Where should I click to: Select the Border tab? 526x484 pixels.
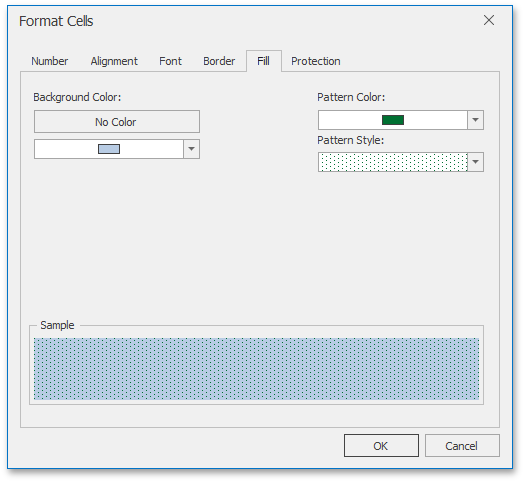click(x=219, y=61)
